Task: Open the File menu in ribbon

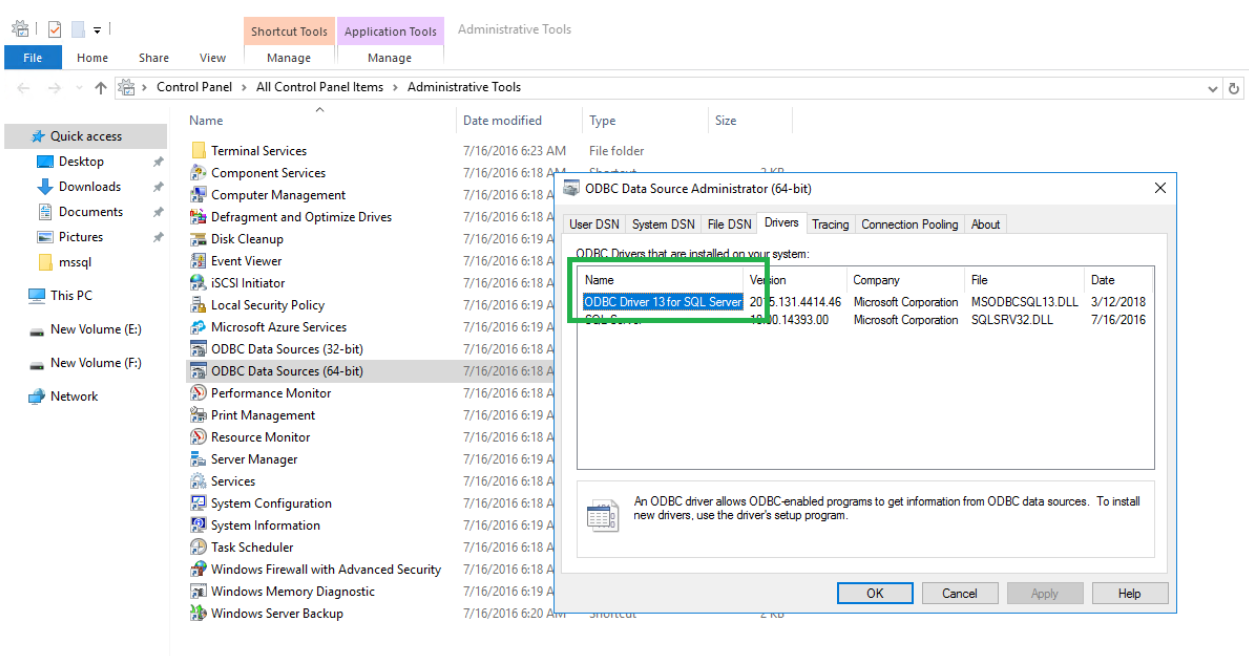Action: coord(33,58)
